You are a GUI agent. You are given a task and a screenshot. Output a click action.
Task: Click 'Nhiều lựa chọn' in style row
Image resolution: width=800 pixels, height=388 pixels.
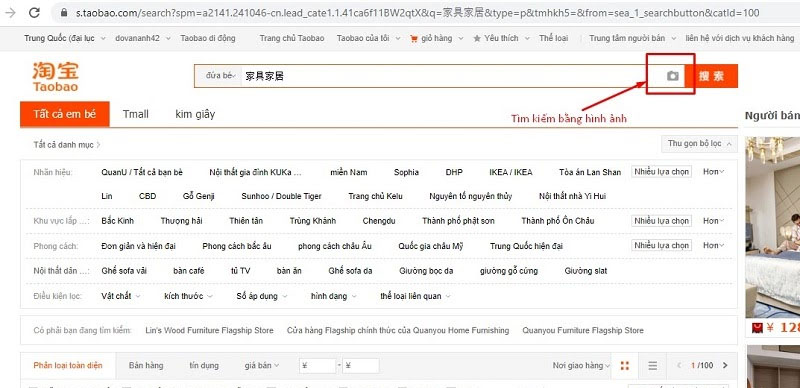click(661, 246)
